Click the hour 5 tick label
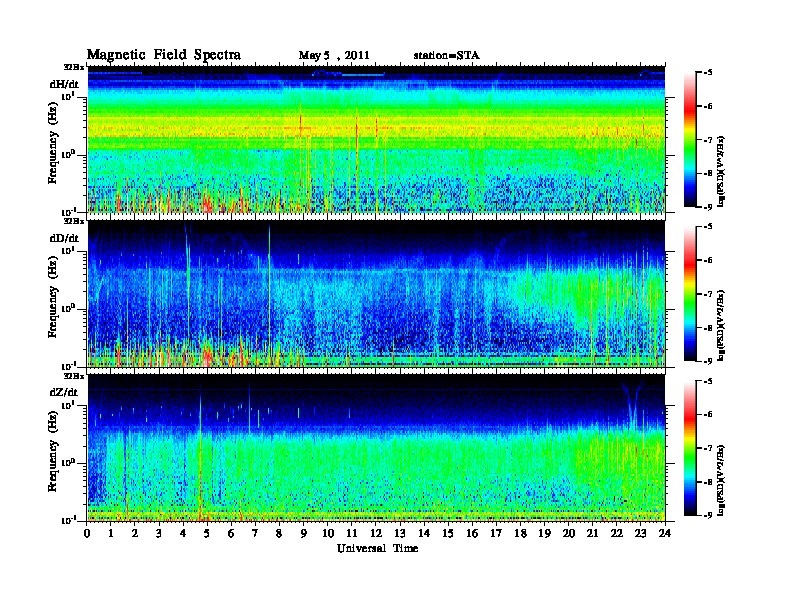 pos(207,534)
